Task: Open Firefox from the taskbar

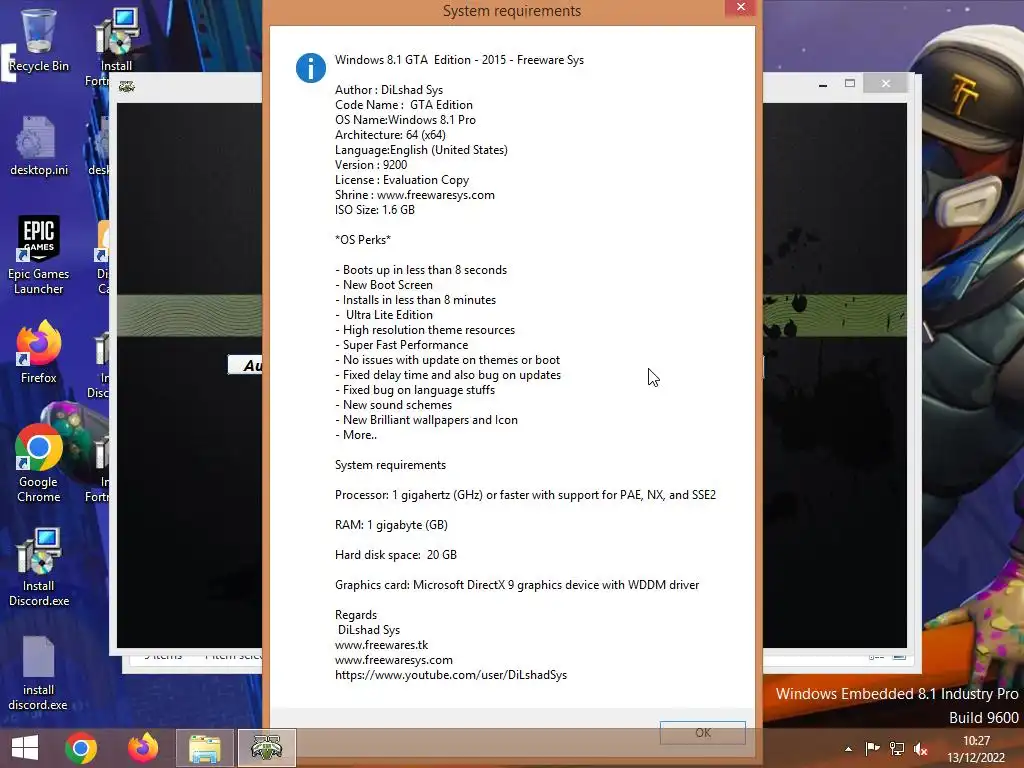Action: pyautogui.click(x=142, y=748)
